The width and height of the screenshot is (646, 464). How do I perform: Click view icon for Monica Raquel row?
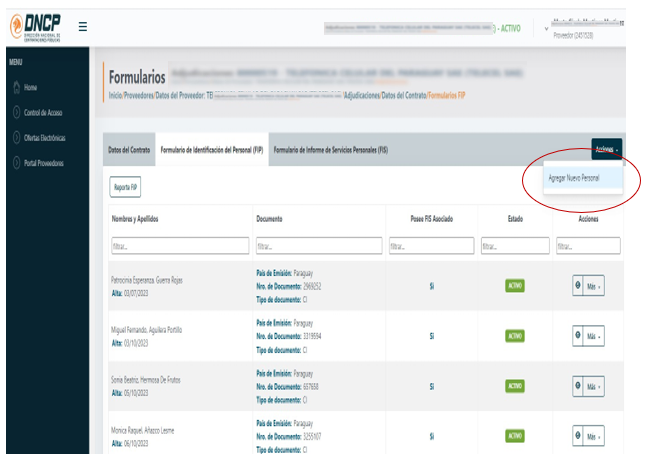(x=578, y=436)
